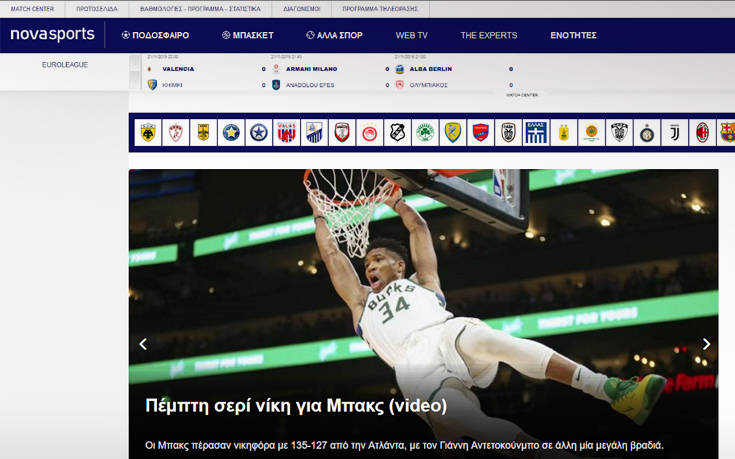Click article summary about 135-127 win
Viewport: 735px width, 459px height.
coord(404,445)
